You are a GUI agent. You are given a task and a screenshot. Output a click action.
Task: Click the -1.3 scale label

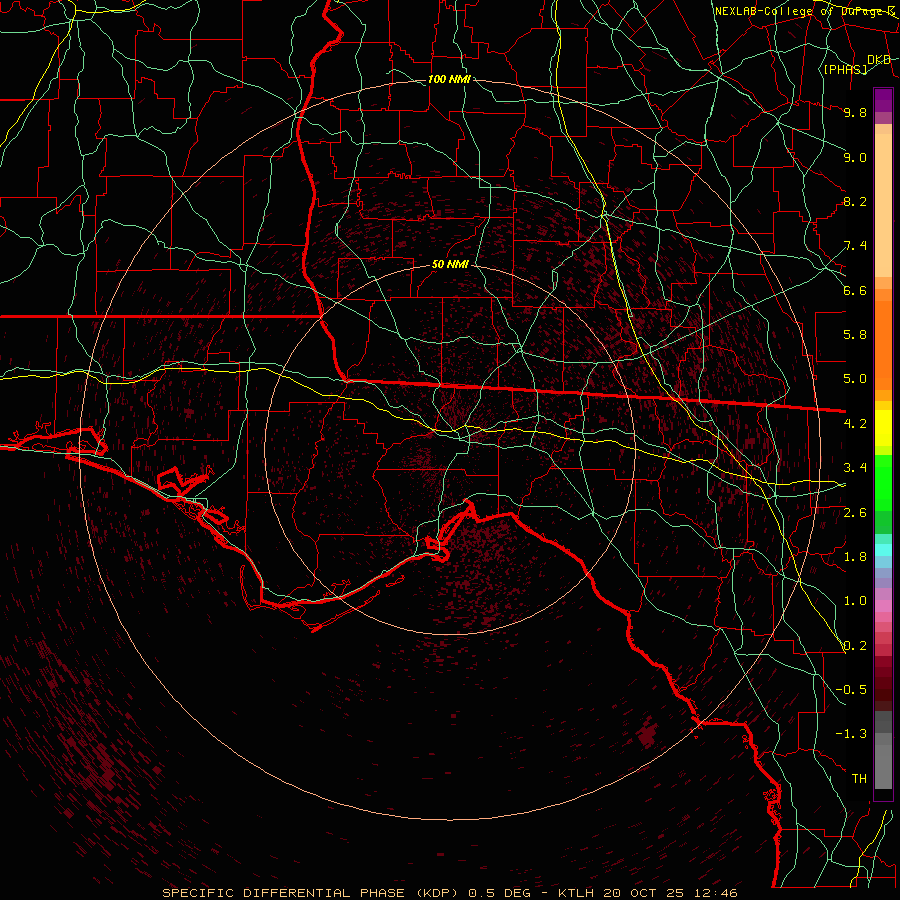click(x=851, y=734)
